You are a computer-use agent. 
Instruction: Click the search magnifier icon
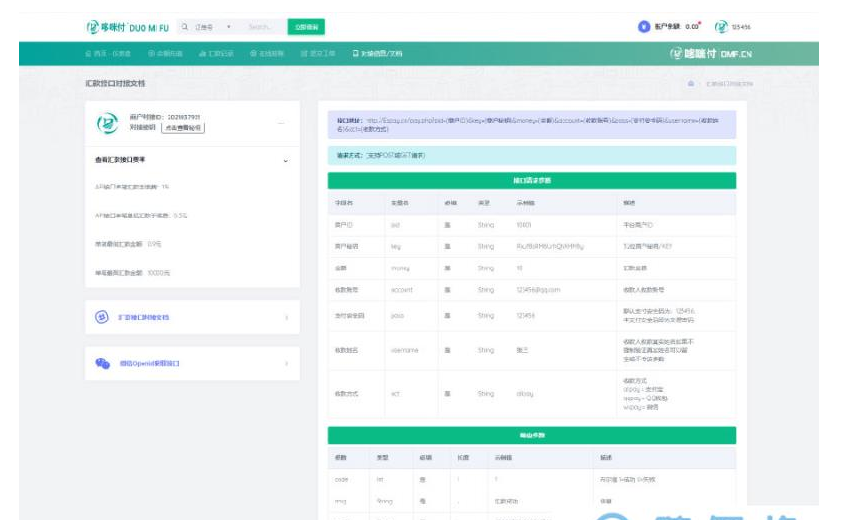(184, 27)
